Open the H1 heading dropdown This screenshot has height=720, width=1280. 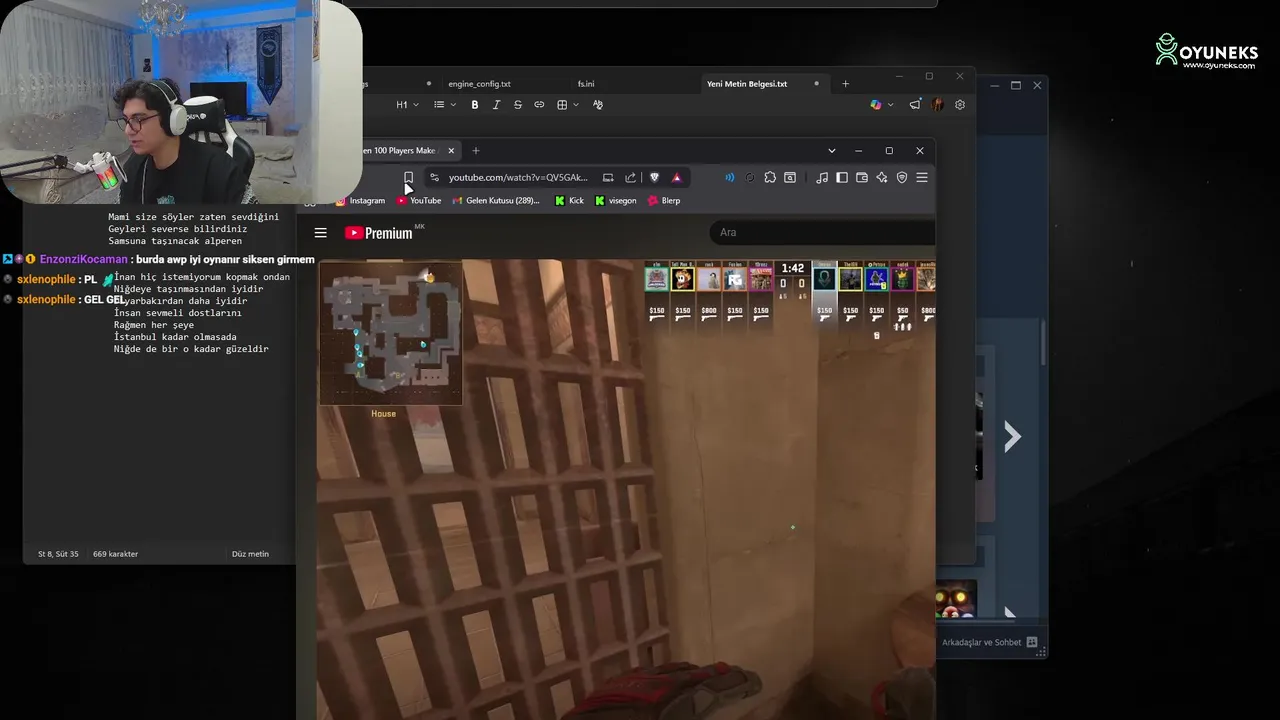pyautogui.click(x=406, y=105)
